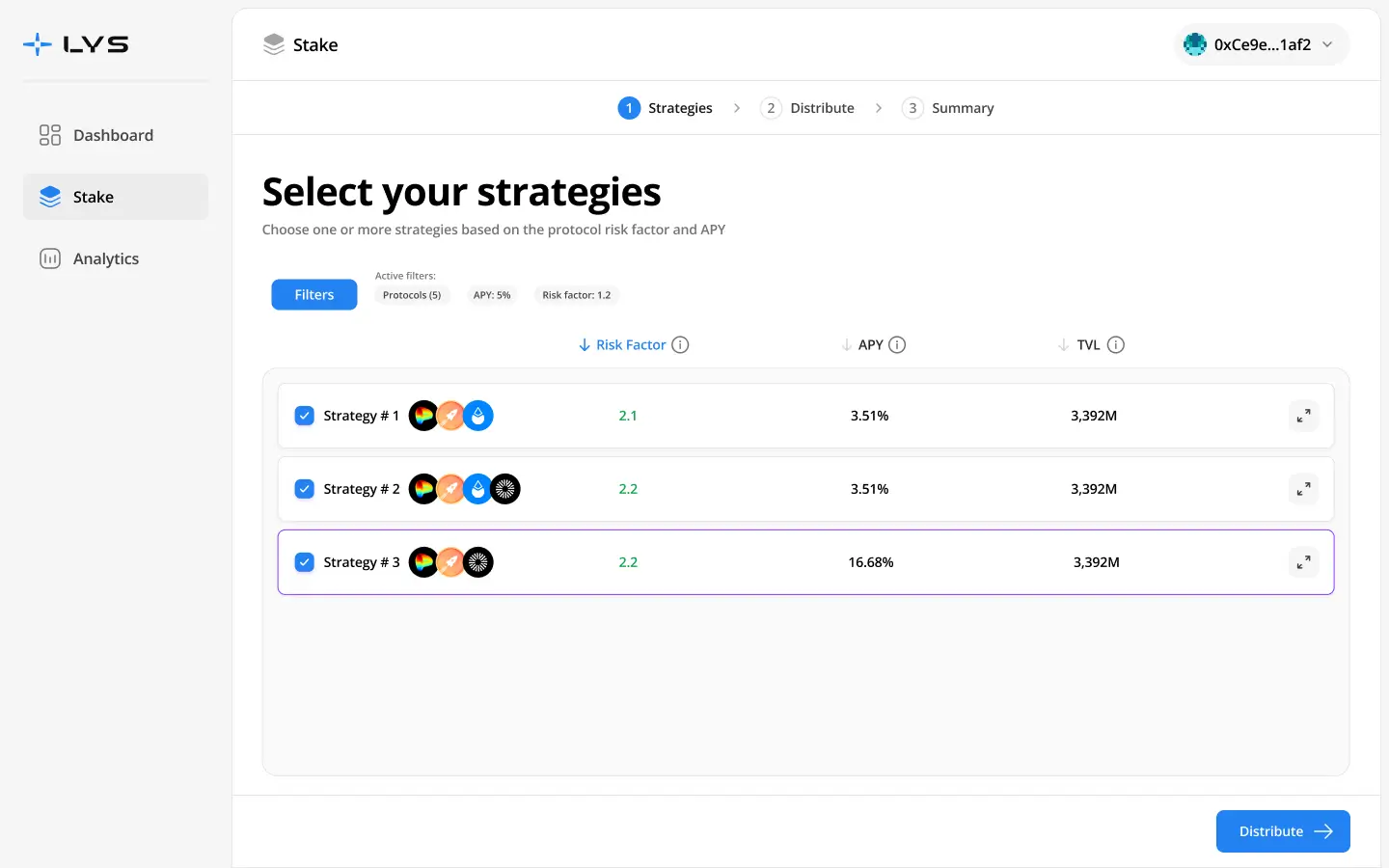Image resolution: width=1389 pixels, height=868 pixels.
Task: Click the wallet avatar icon
Action: pyautogui.click(x=1195, y=44)
